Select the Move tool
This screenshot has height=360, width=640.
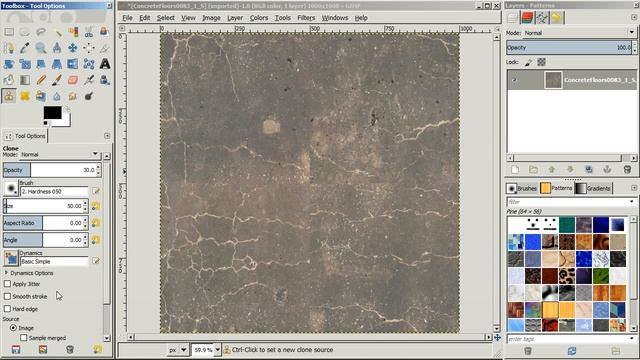pyautogui.click(x=73, y=48)
